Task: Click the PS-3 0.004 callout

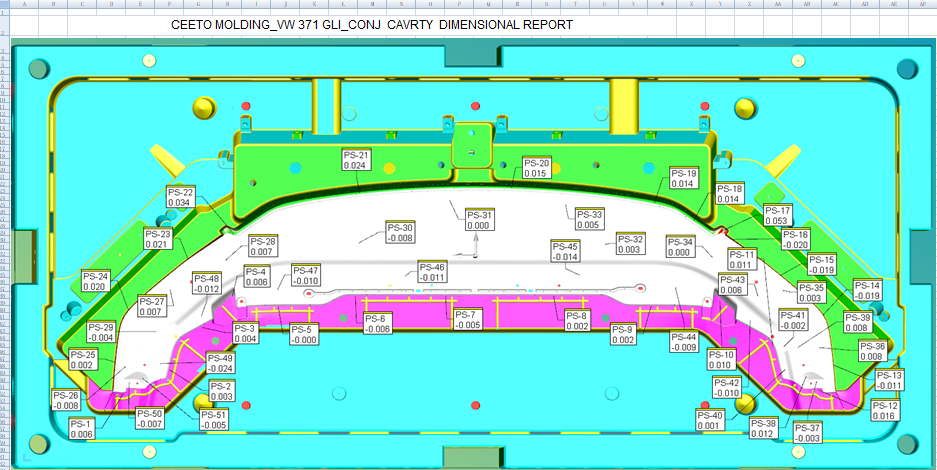Action: point(246,334)
